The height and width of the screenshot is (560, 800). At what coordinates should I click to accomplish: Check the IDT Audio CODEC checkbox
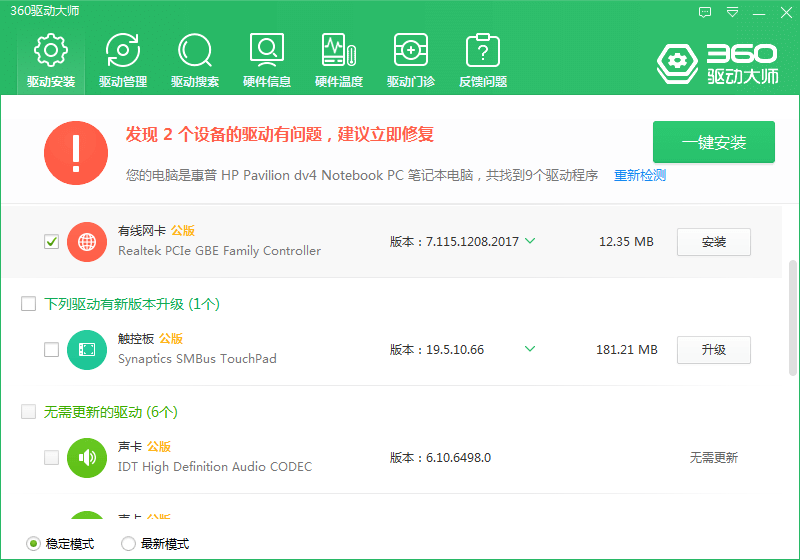[x=51, y=457]
